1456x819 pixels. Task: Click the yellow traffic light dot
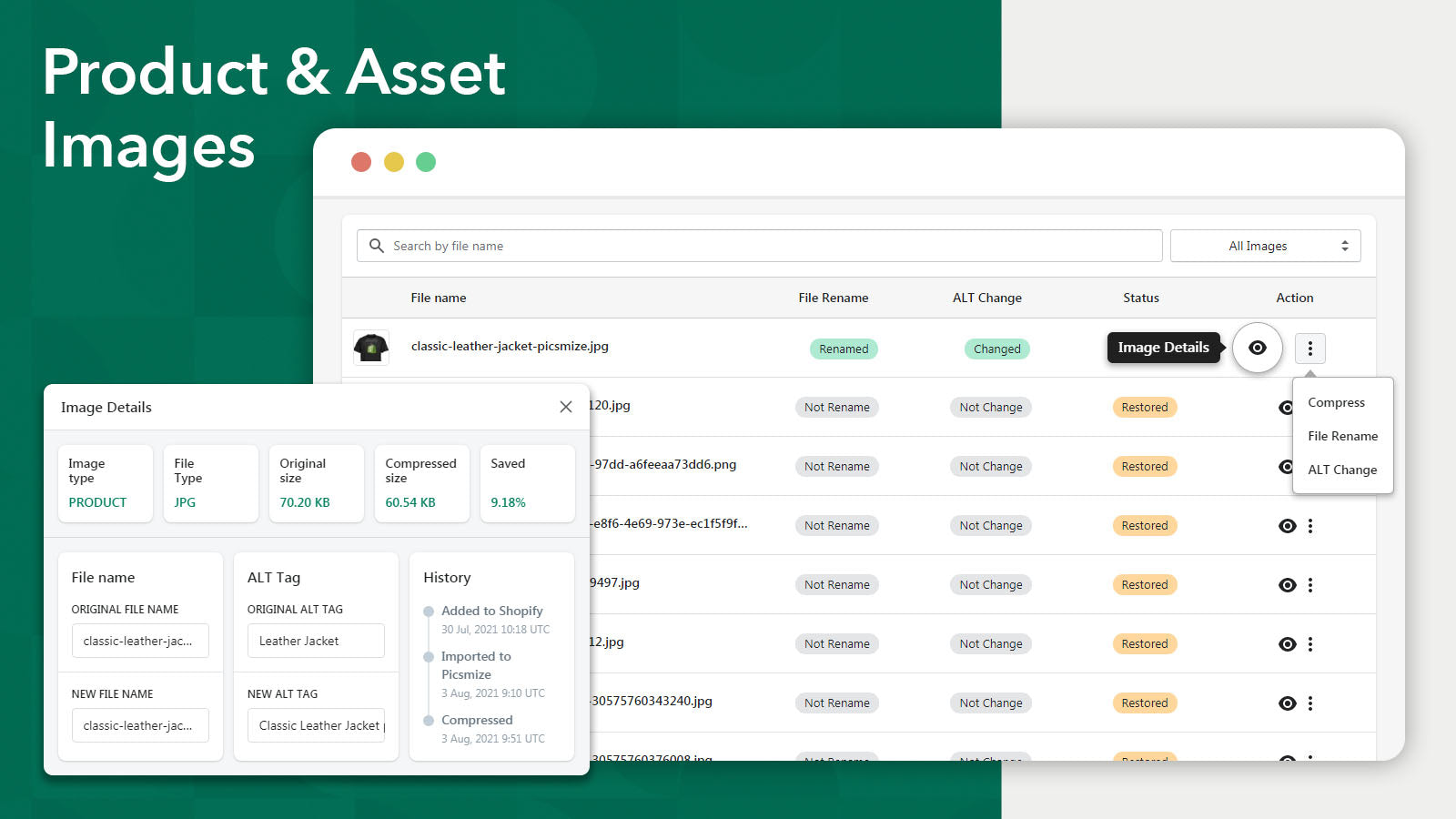click(x=393, y=161)
